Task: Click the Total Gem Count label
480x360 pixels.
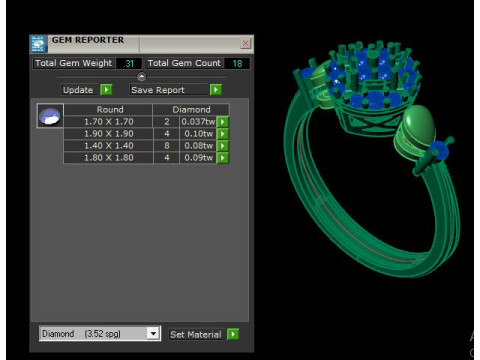Action: tap(184, 63)
